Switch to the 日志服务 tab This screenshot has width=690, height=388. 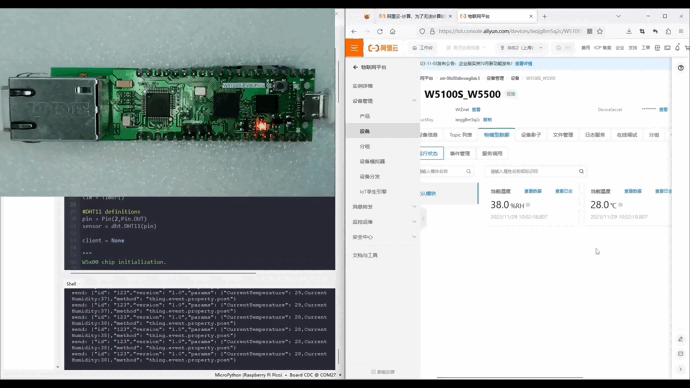point(595,135)
